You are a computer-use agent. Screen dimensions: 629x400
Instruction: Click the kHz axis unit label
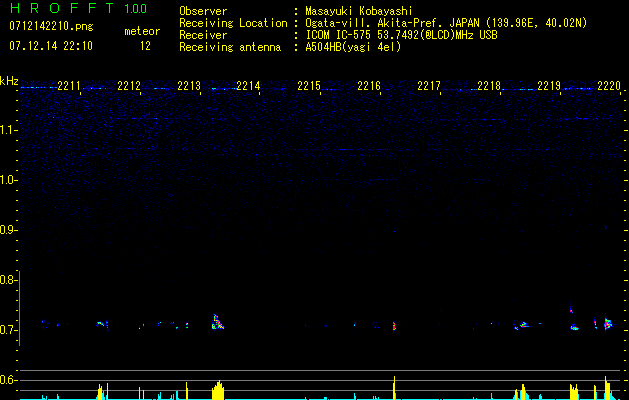coord(9,81)
